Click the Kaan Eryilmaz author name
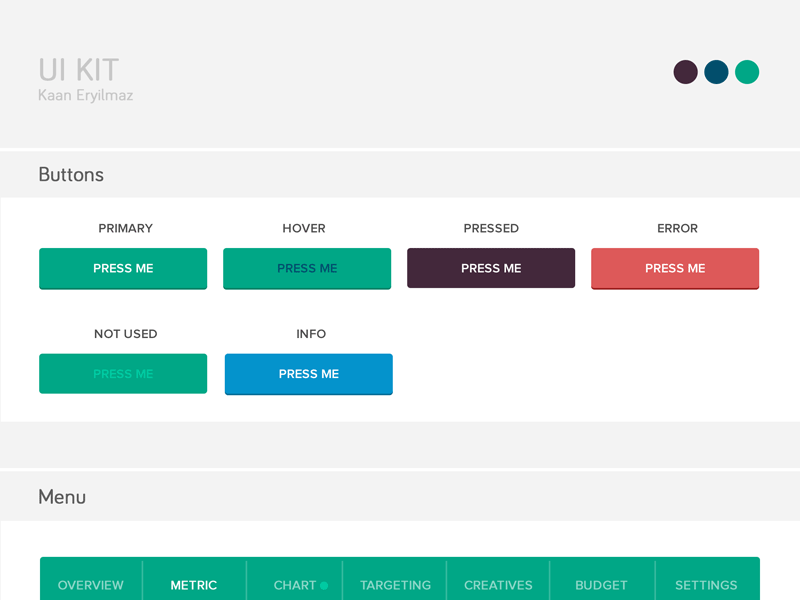The width and height of the screenshot is (800, 600). point(86,96)
